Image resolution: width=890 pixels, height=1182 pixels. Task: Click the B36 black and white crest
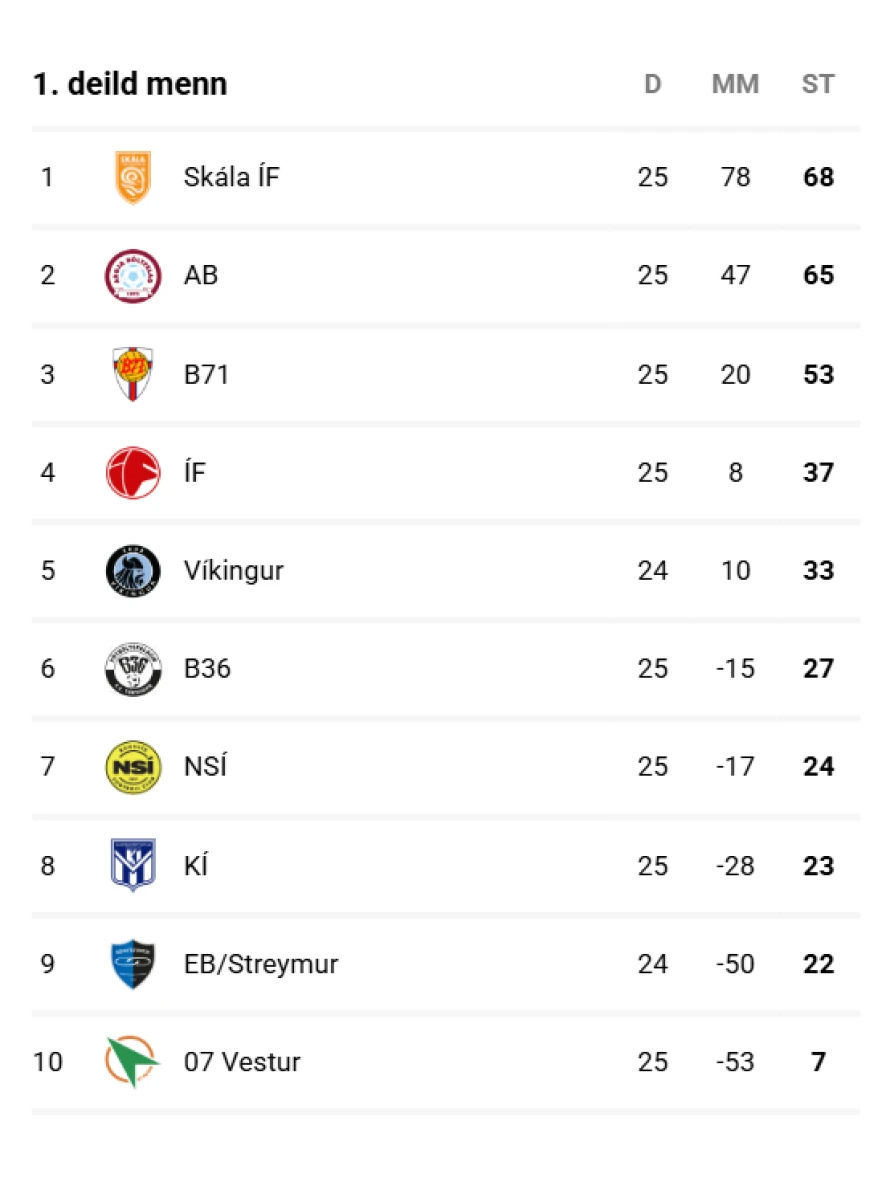[133, 669]
